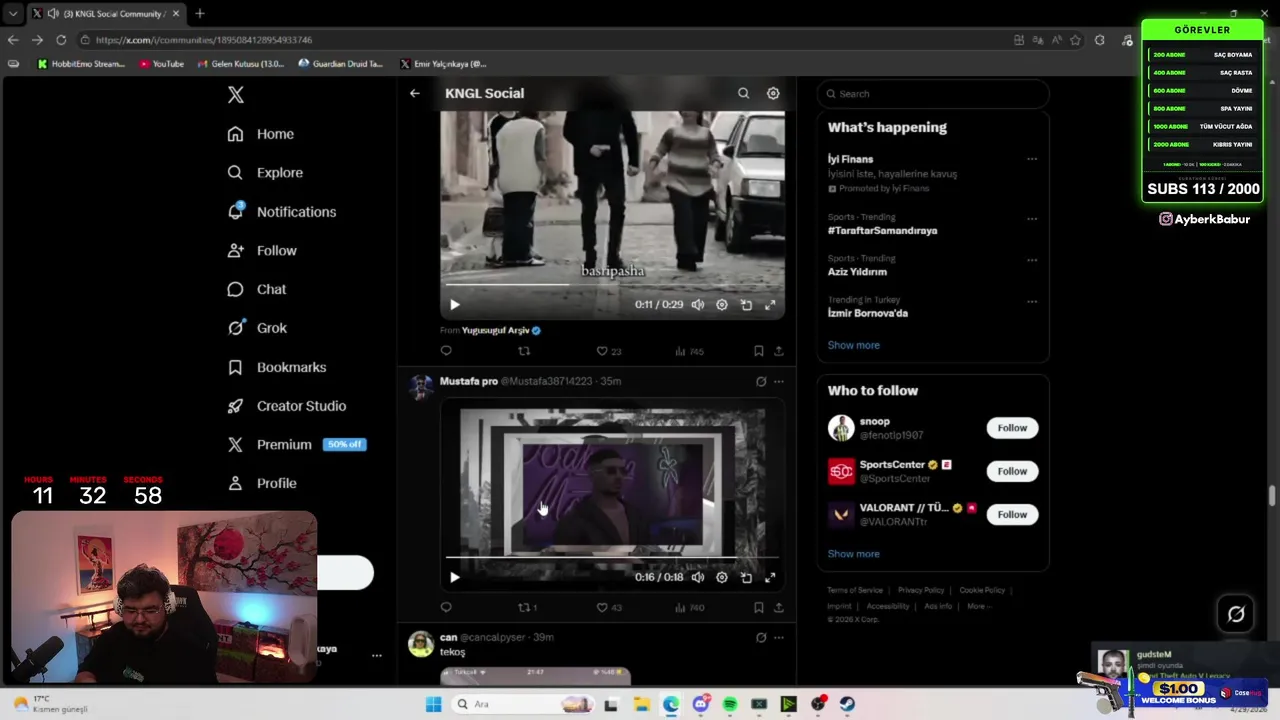Reply to the Yugusuguf Arşiv video post
Screen dimensions: 1280x720
[x=446, y=351]
